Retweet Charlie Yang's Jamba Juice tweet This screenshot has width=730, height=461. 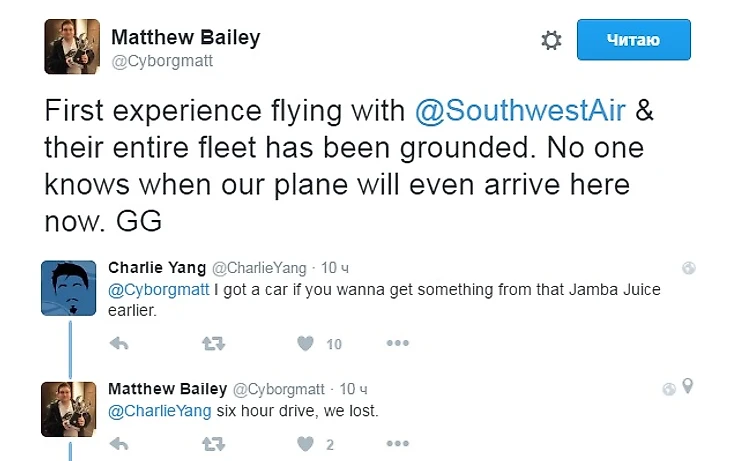[x=213, y=344]
